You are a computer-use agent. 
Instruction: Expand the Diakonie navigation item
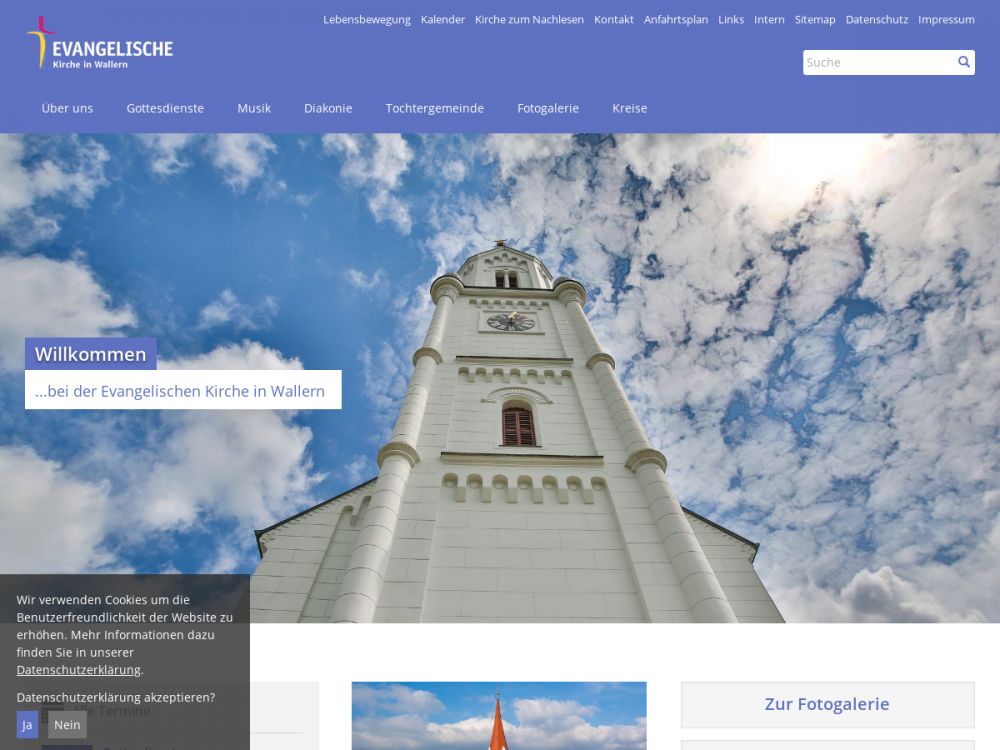click(328, 108)
